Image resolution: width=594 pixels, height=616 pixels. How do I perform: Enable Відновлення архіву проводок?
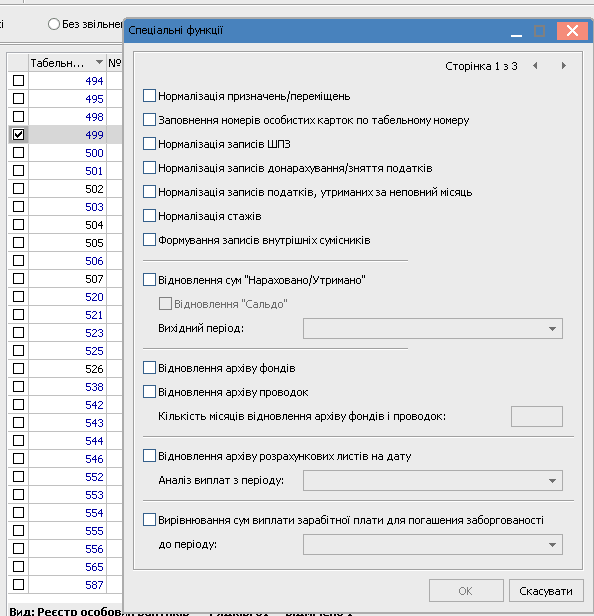pyautogui.click(x=149, y=391)
